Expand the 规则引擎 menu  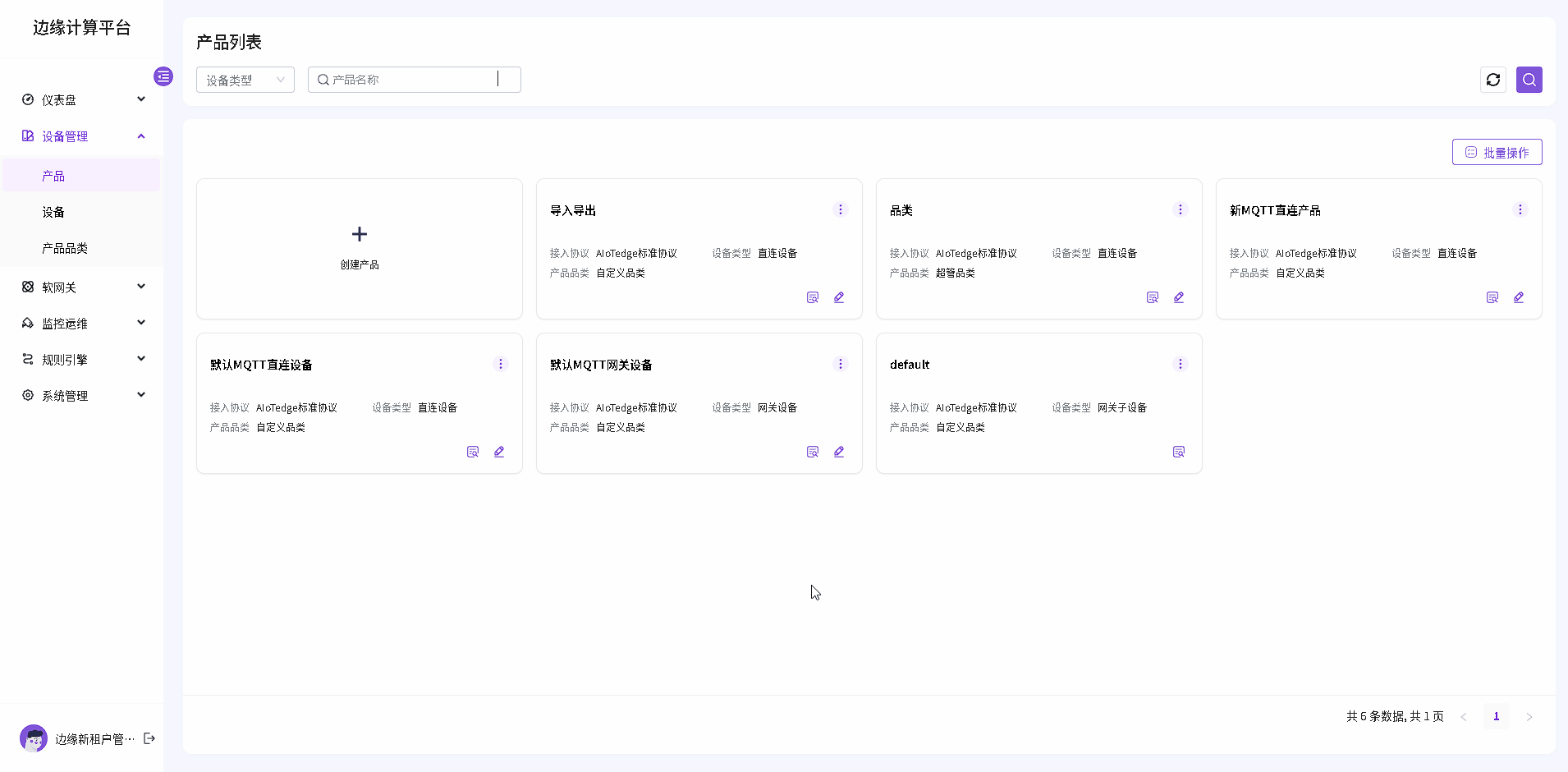click(x=82, y=359)
